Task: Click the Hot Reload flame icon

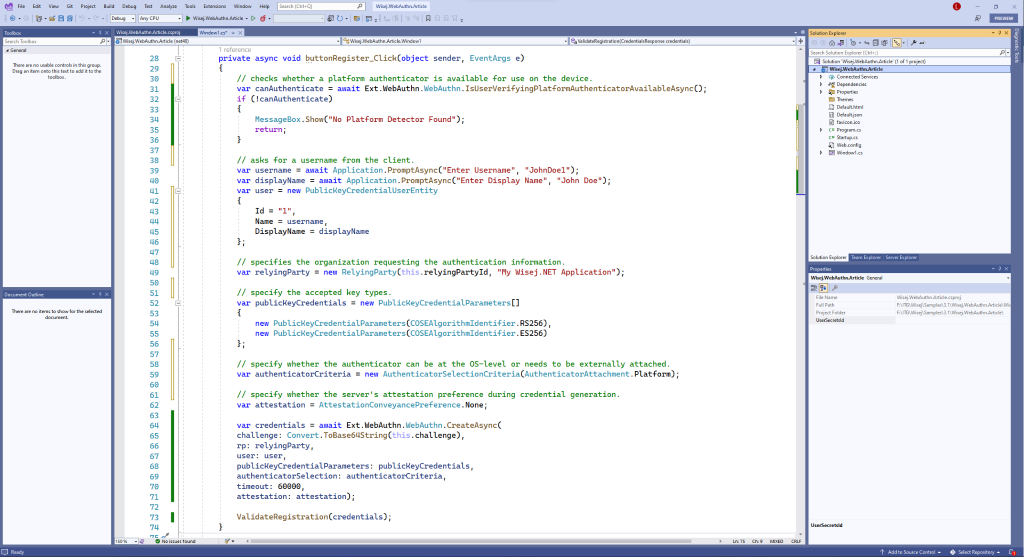Action: [263, 18]
